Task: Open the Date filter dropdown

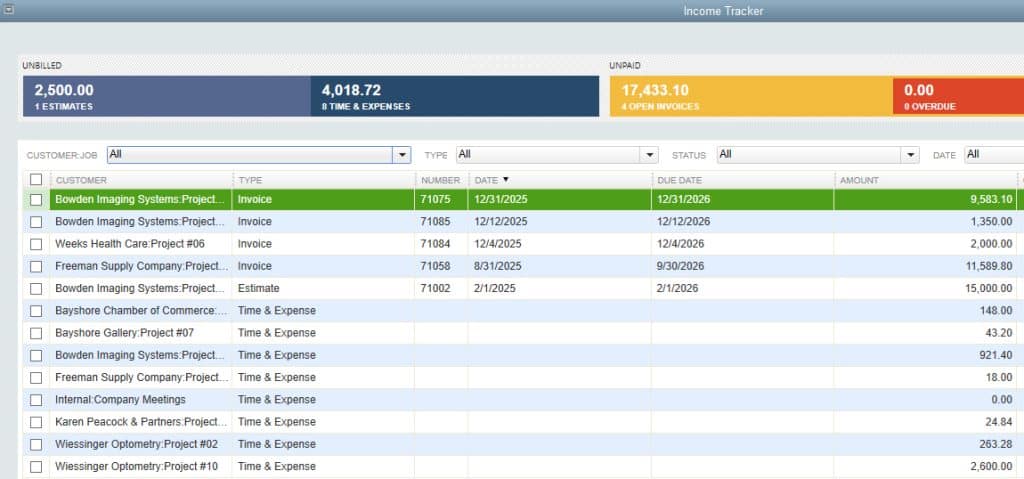Action: (994, 155)
